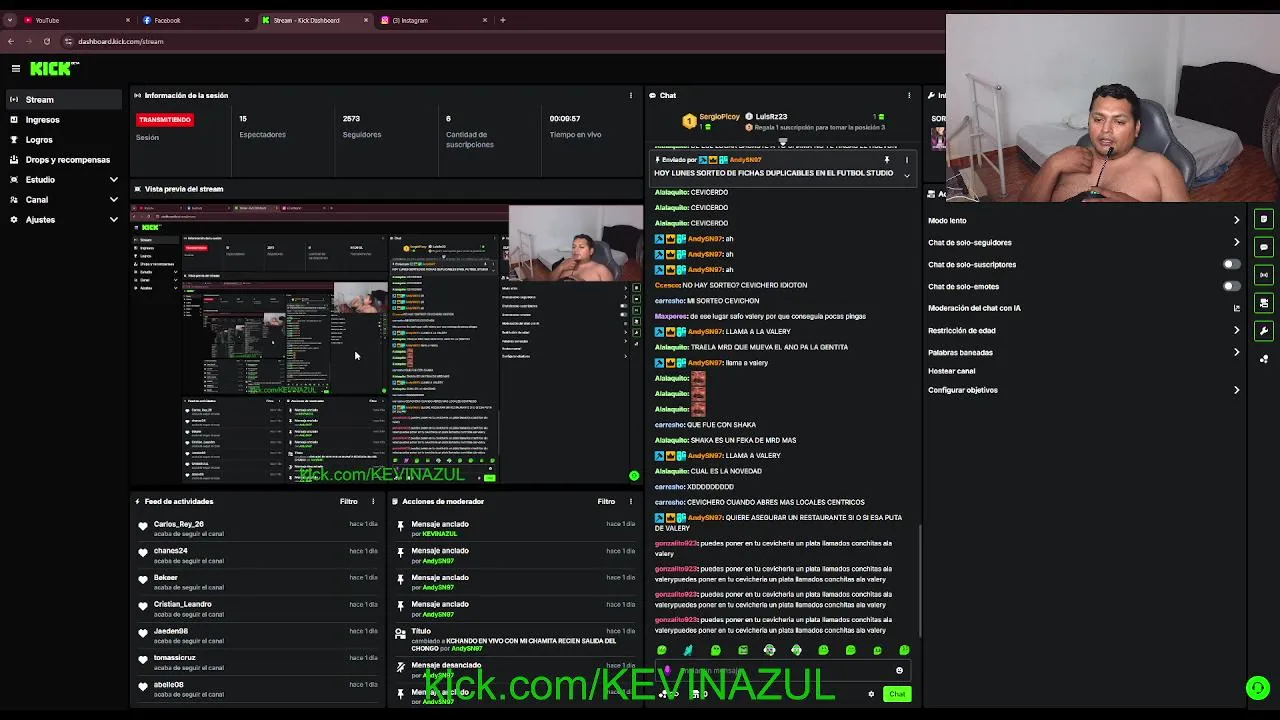Toggle Chat de solo-emotes
Image resolution: width=1280 pixels, height=720 pixels.
pyautogui.click(x=1232, y=286)
